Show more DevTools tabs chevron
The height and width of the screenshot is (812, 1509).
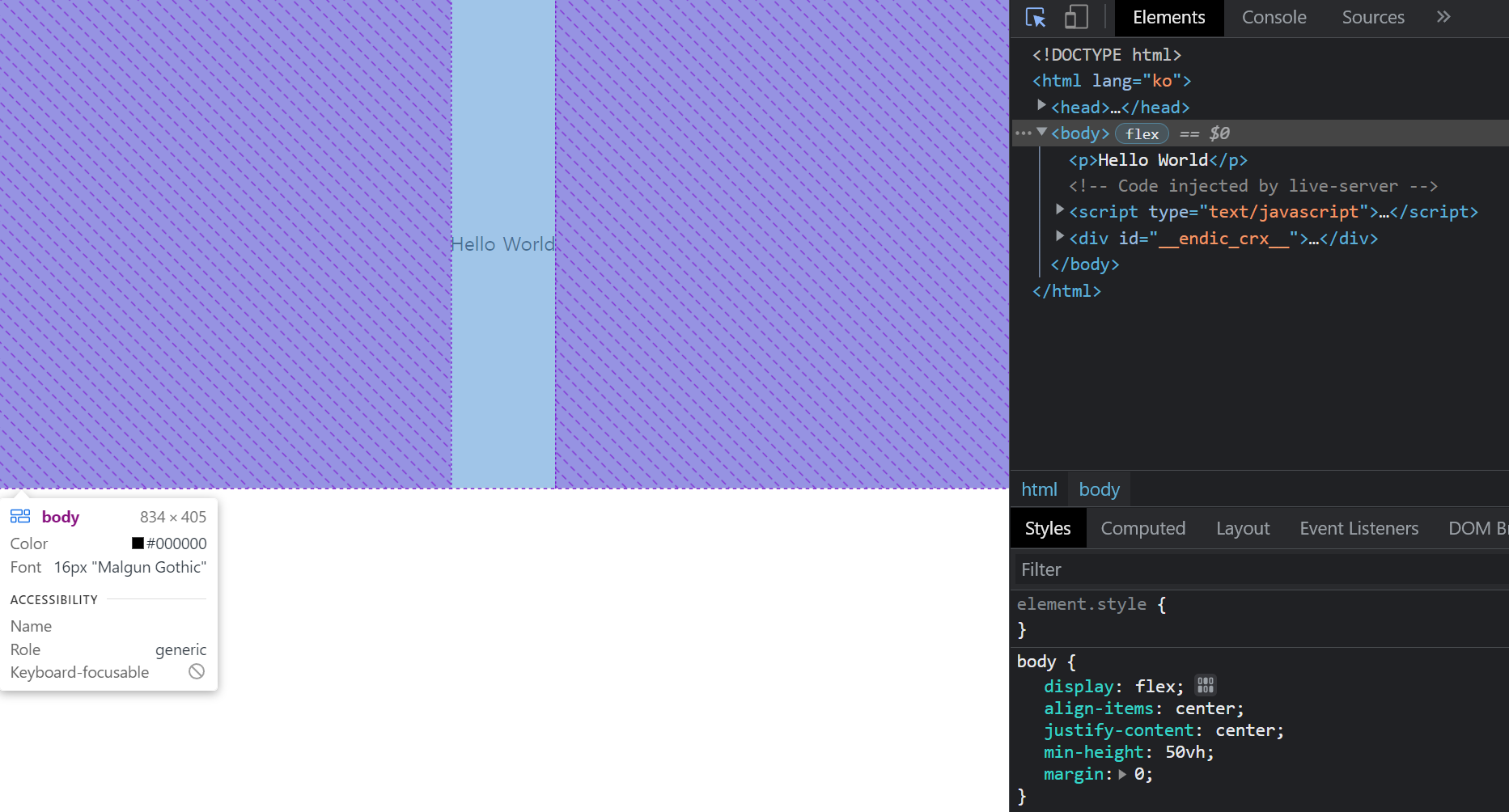pos(1443,17)
